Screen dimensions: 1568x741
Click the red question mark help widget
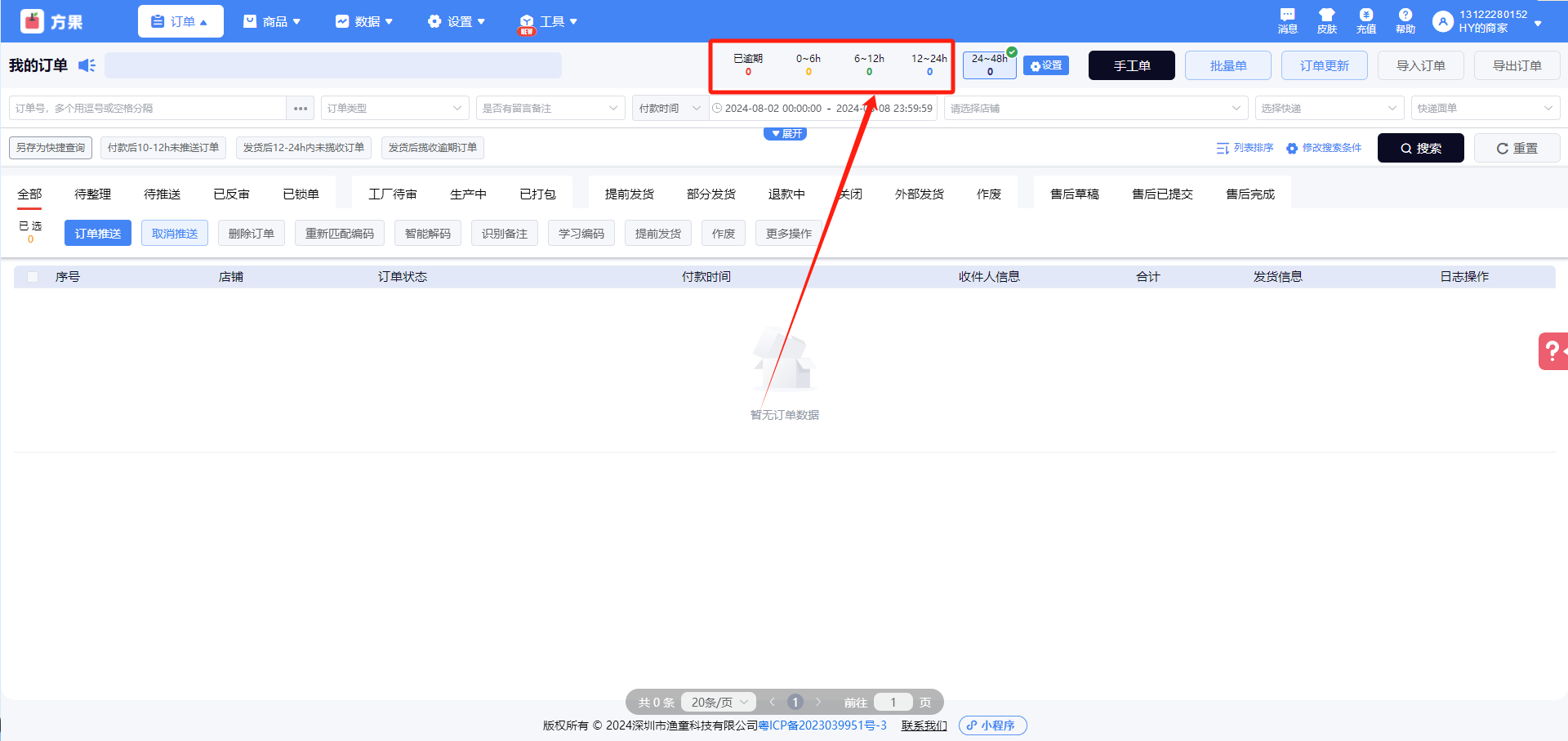click(x=1553, y=351)
